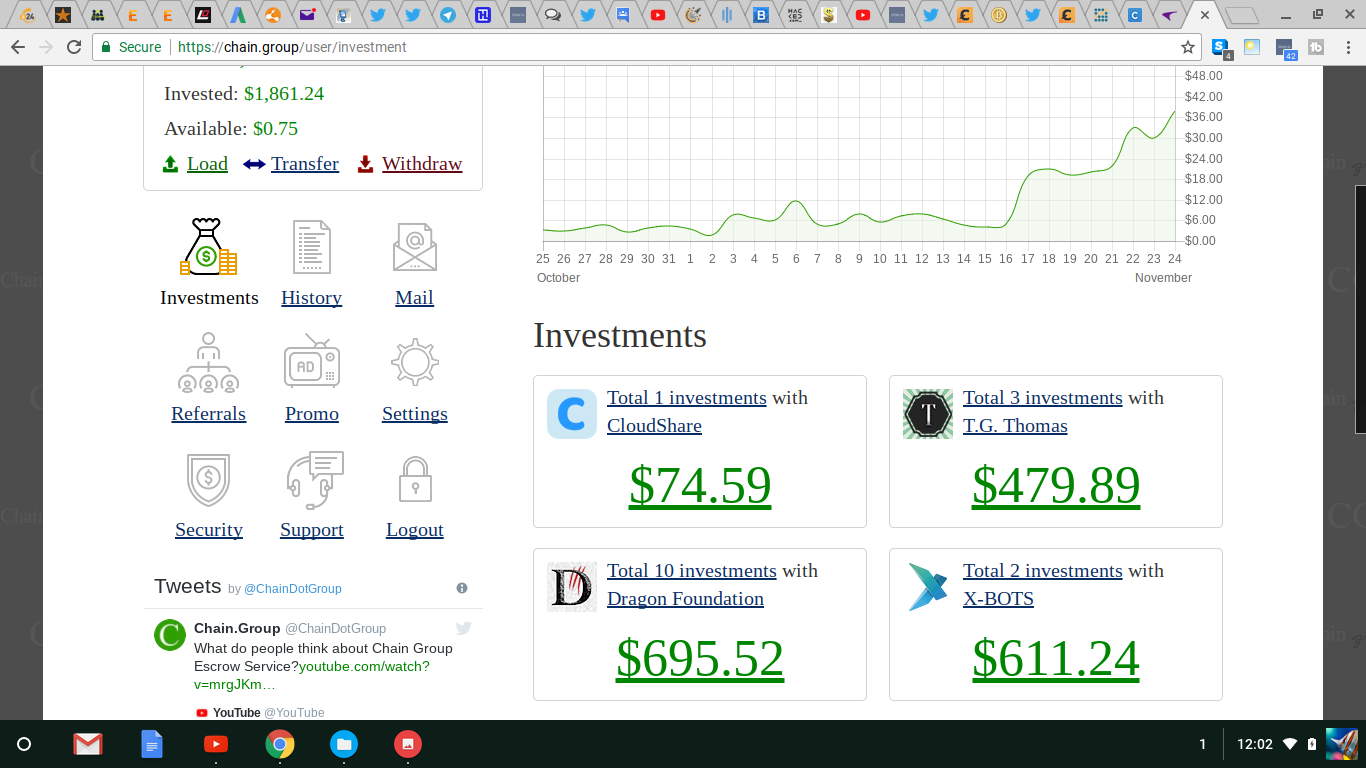Open the @ChainDotGroup Tweets link
The width and height of the screenshot is (1366, 768).
(293, 589)
